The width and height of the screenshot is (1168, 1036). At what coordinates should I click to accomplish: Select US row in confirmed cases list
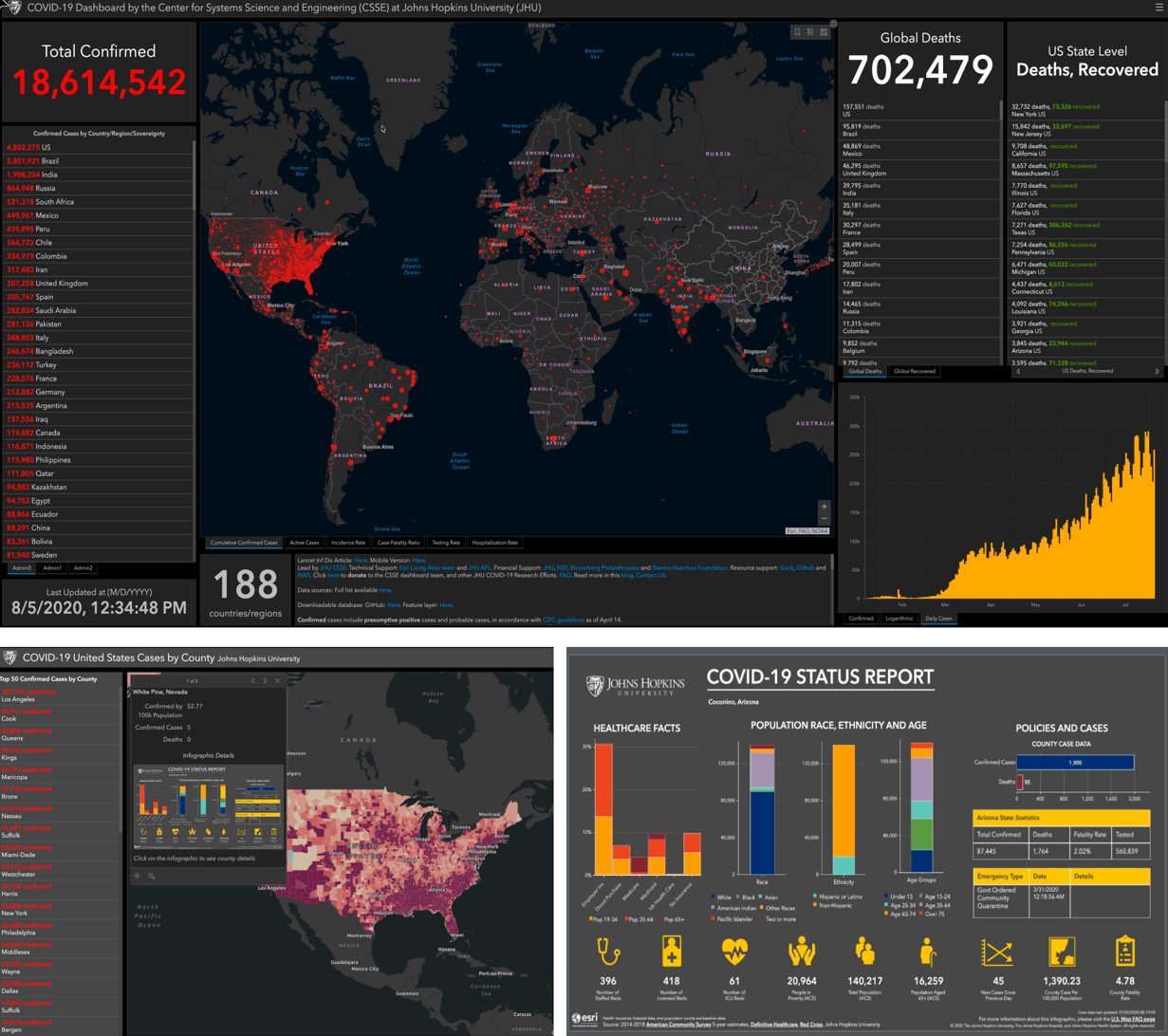pyautogui.click(x=97, y=148)
